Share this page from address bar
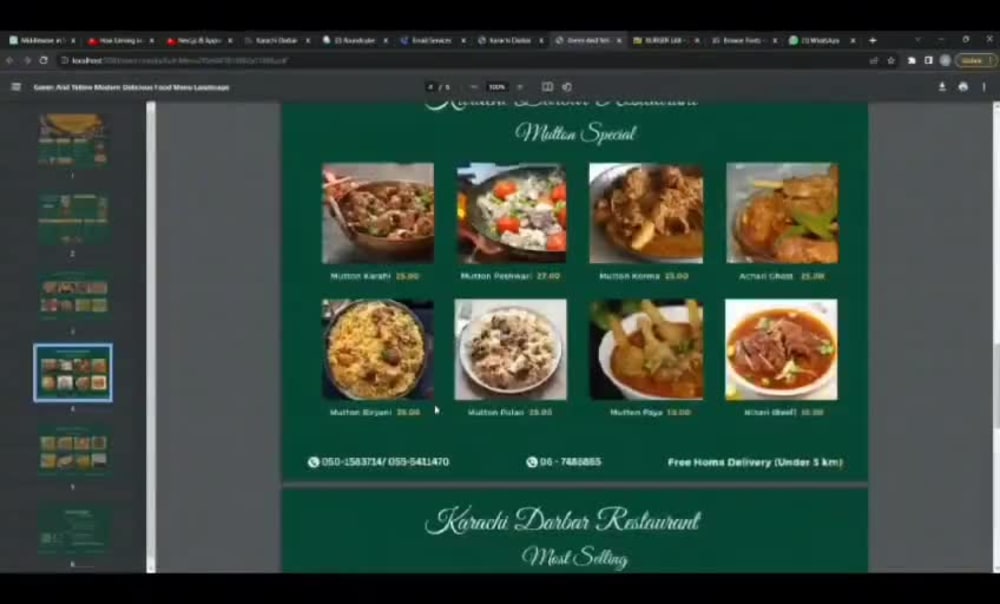This screenshot has width=1000, height=604. 874,61
